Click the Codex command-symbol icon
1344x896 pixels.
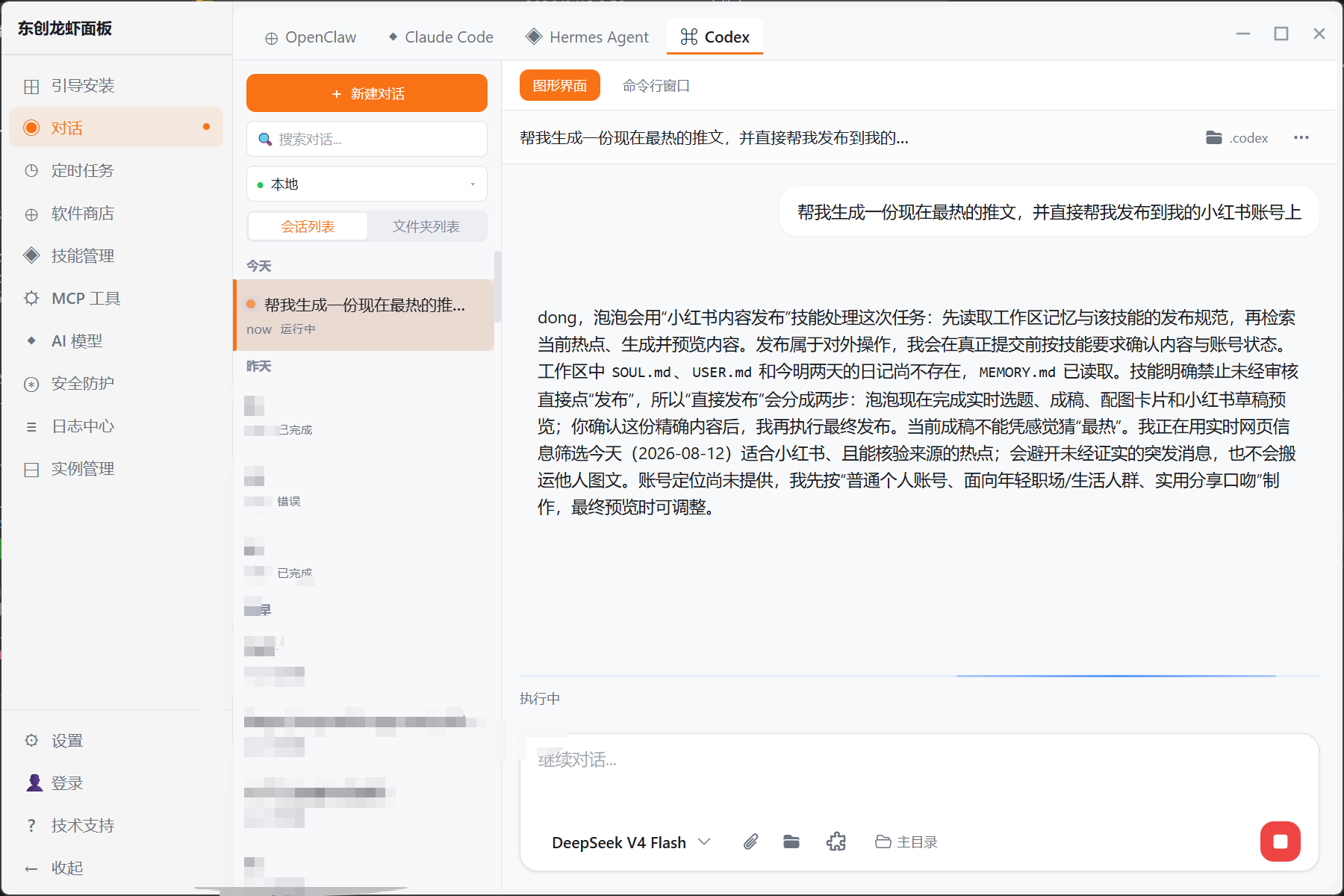point(689,37)
